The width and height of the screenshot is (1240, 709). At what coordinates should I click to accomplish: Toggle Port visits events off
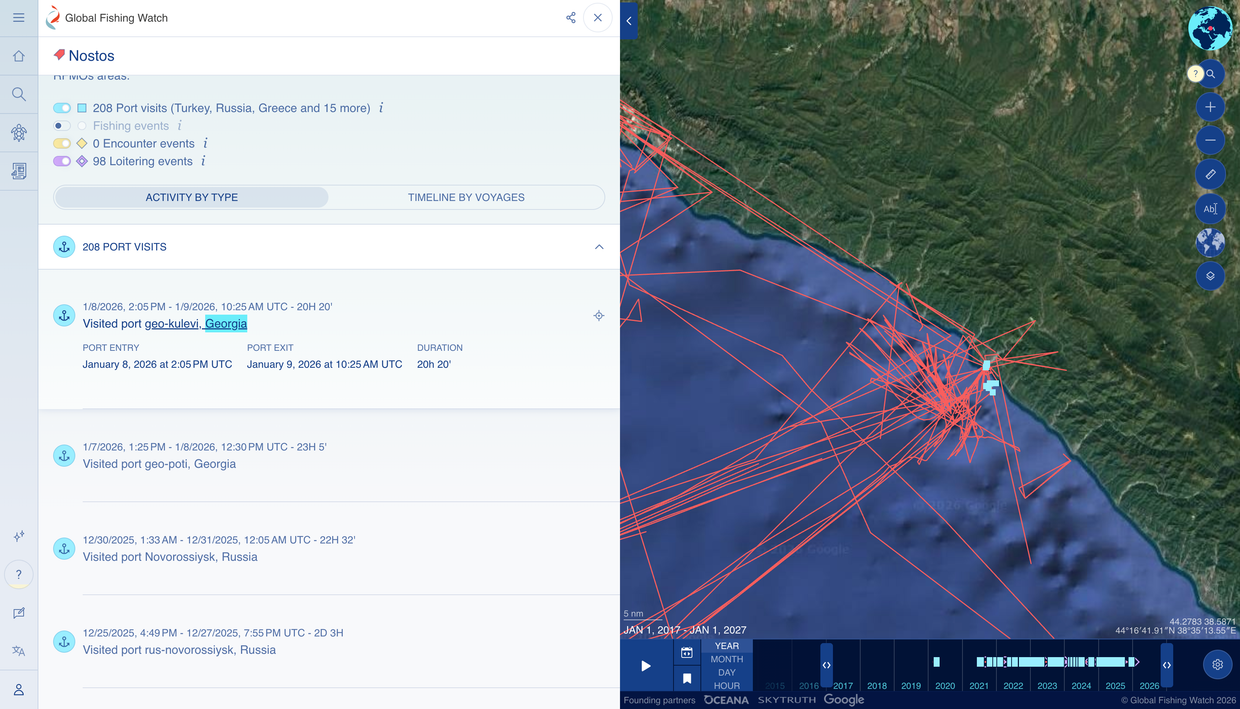(x=62, y=108)
